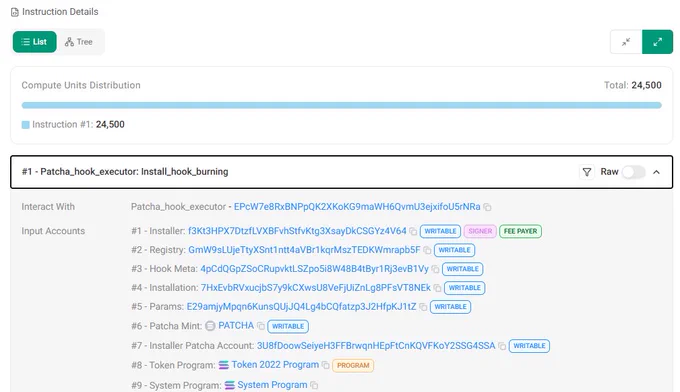Click the PATCHA token logo icon
This screenshot has height=392, width=680.
[210, 326]
